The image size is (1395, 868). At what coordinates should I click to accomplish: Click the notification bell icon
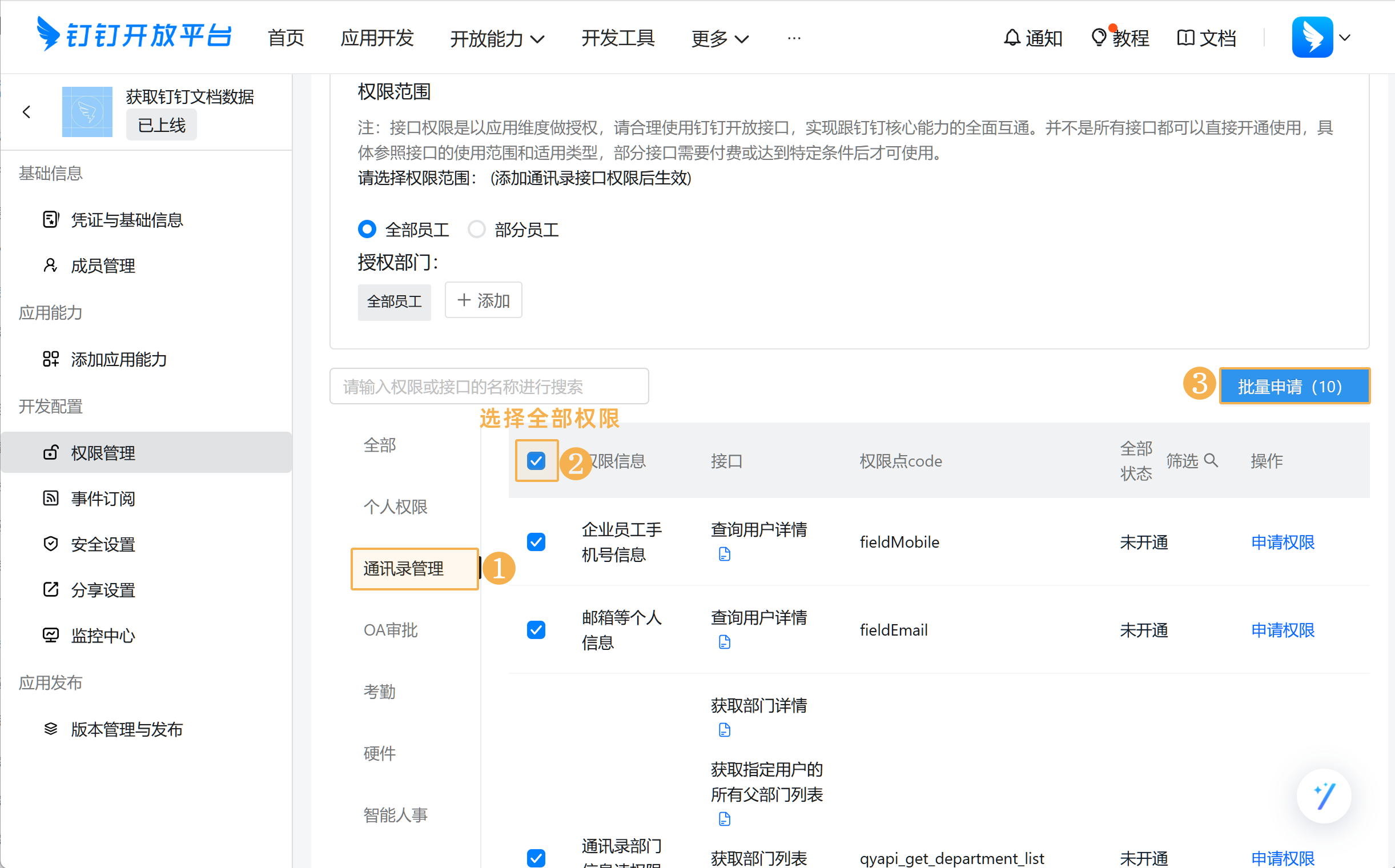point(1011,38)
